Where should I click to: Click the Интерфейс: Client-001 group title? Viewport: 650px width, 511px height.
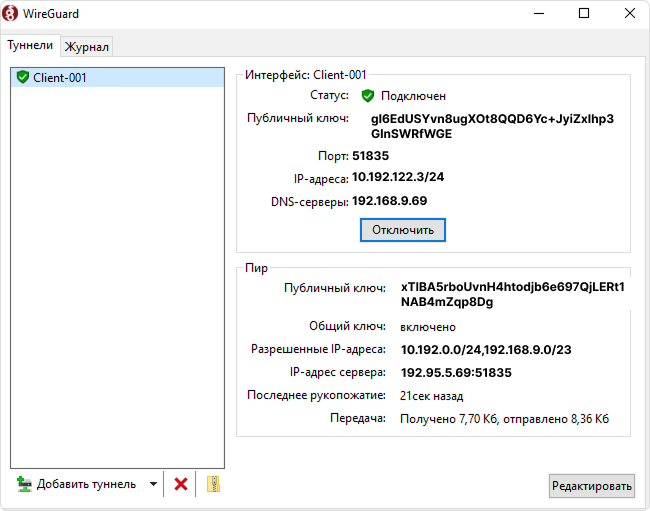306,75
